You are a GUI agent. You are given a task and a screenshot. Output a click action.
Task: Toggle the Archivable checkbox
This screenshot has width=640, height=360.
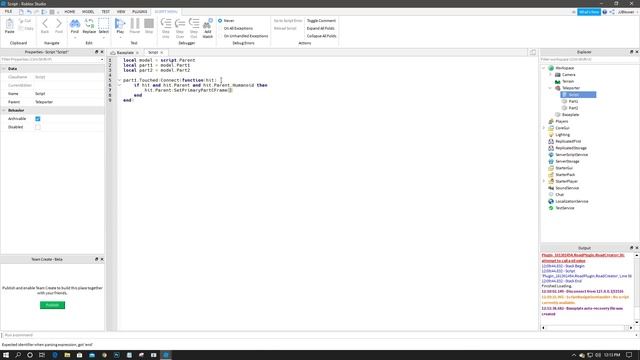point(38,119)
